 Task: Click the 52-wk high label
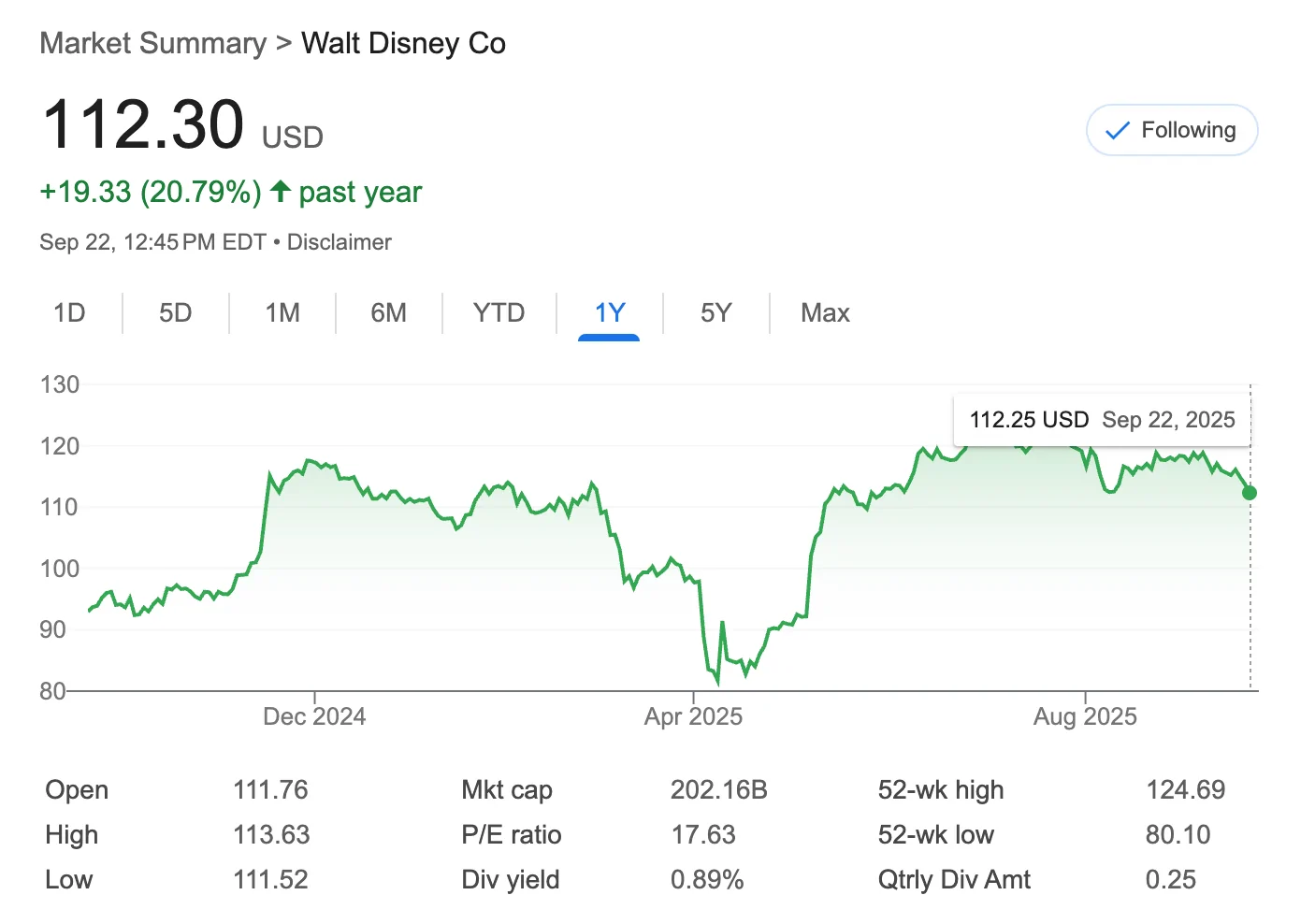click(x=940, y=790)
